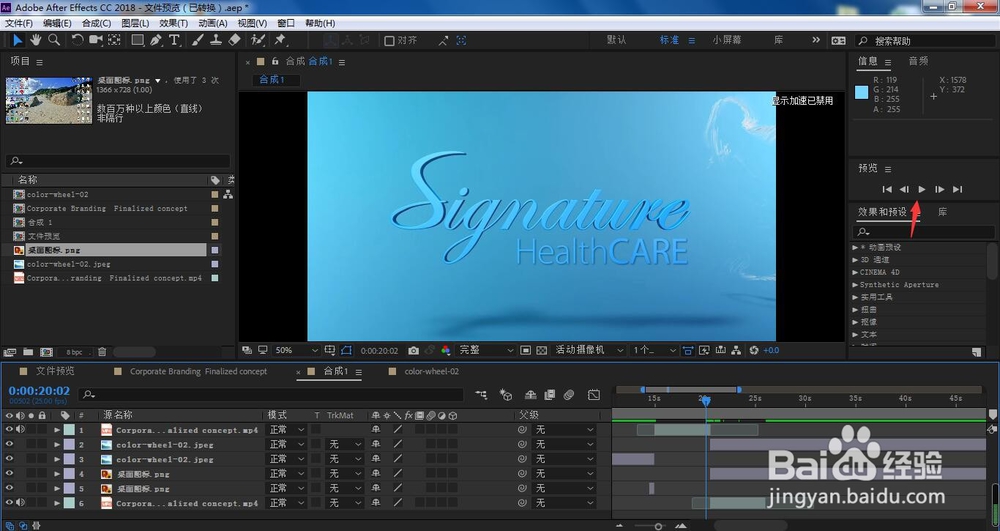Select the Clone Stamp tool
The image size is (1000, 531).
pyautogui.click(x=216, y=40)
